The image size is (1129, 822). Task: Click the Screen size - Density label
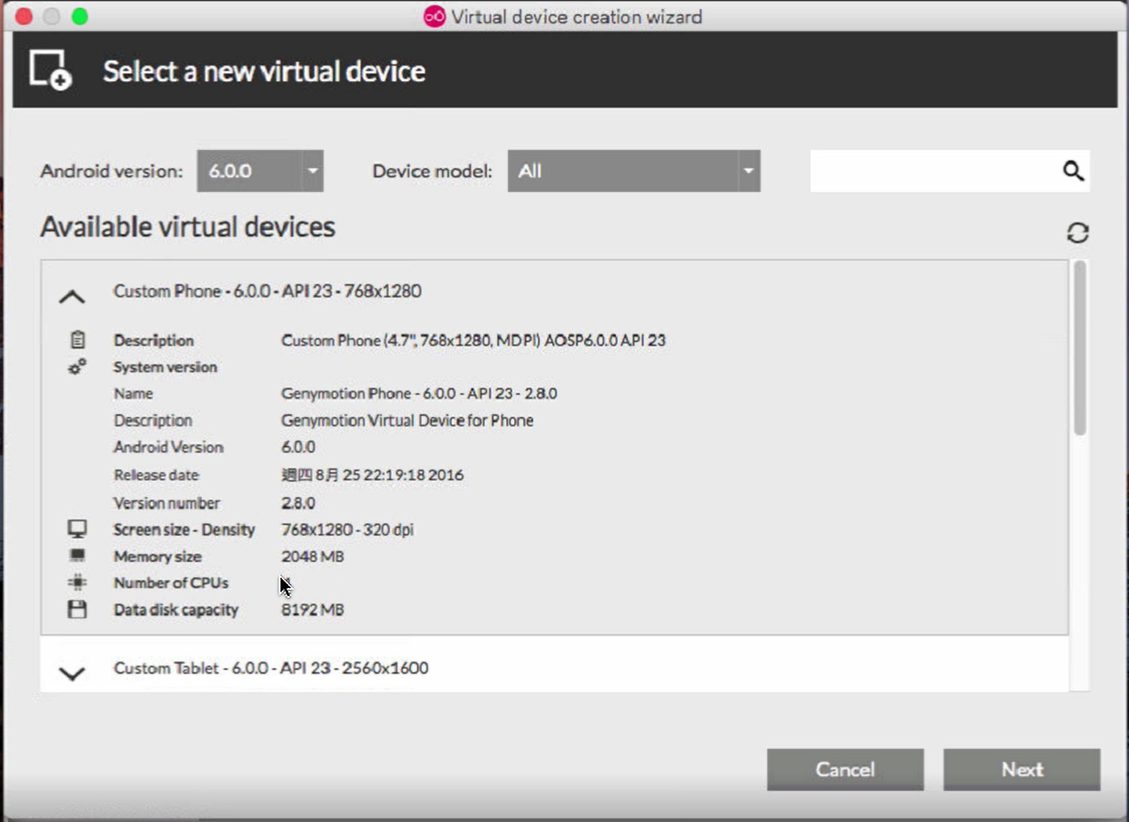click(x=184, y=530)
